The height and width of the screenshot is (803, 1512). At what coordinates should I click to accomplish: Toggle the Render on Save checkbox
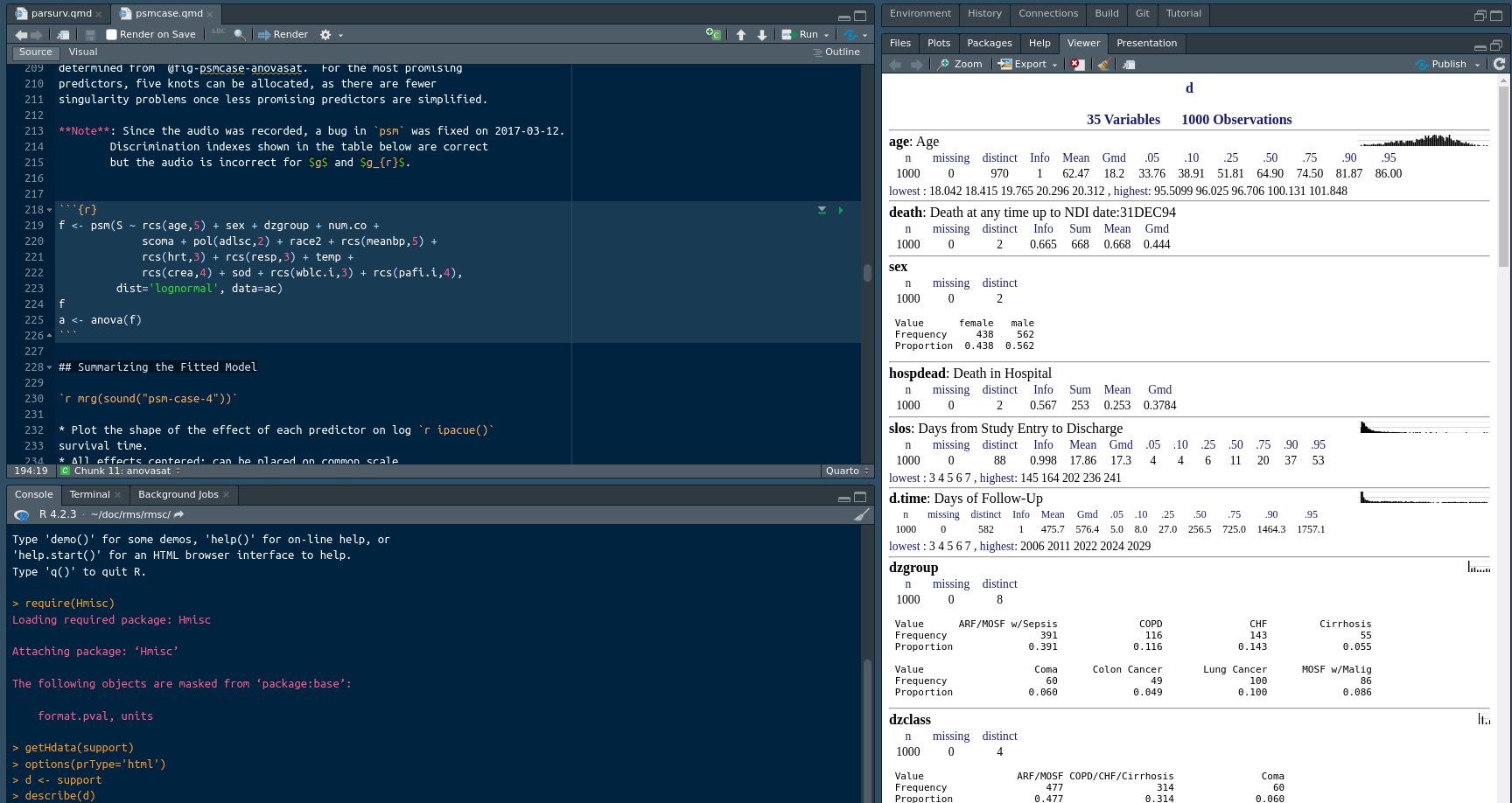111,35
